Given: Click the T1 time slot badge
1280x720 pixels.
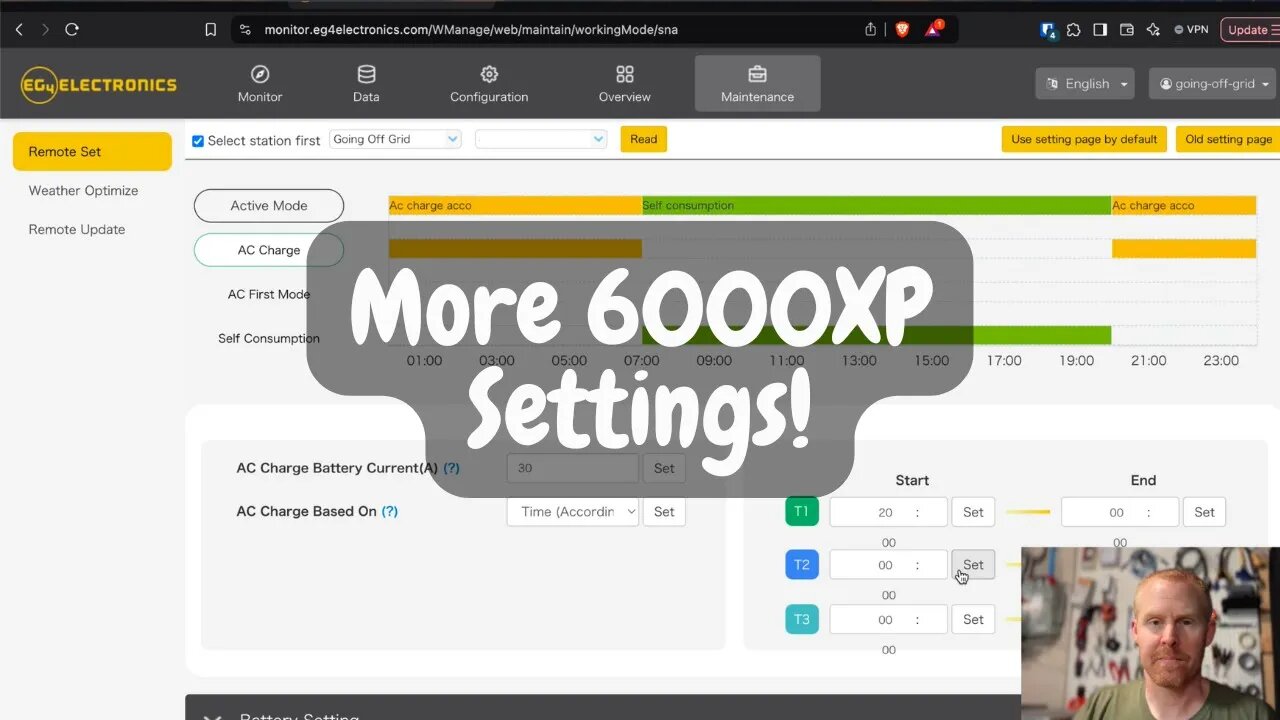Looking at the screenshot, I should click(802, 511).
